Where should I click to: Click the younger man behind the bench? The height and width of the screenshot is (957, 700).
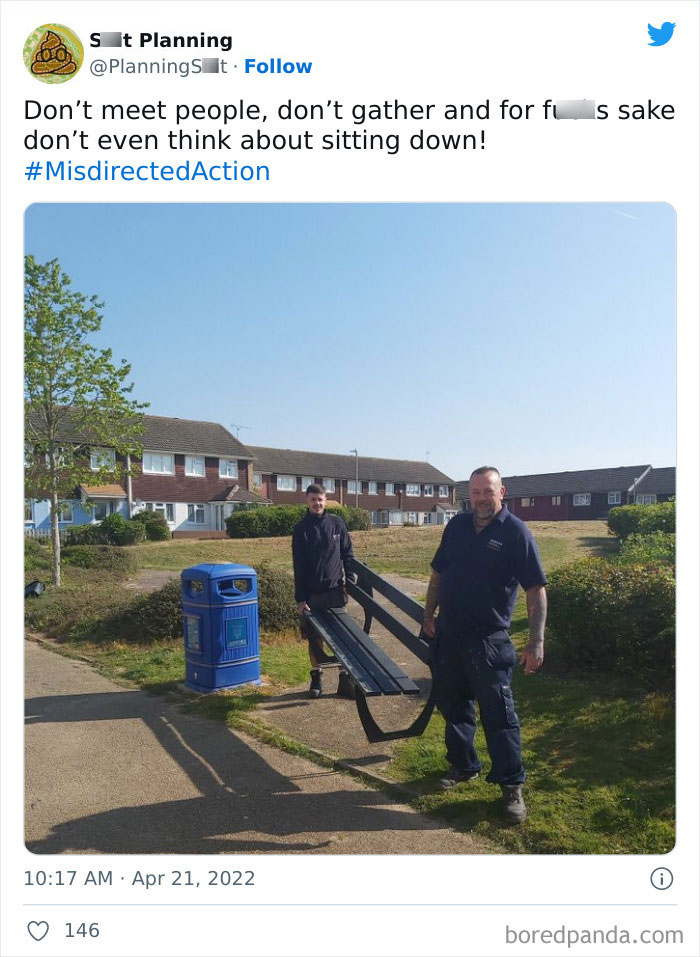pos(322,589)
